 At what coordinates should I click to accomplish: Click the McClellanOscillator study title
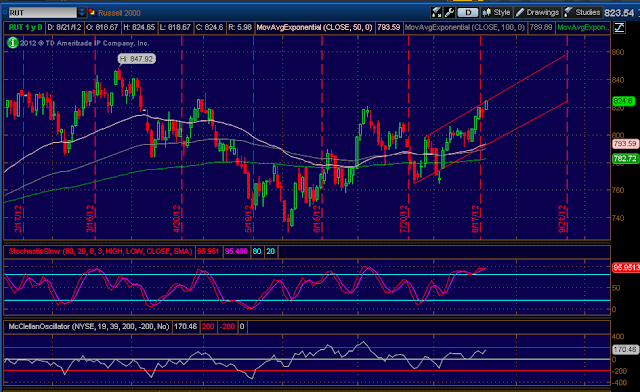coord(89,326)
